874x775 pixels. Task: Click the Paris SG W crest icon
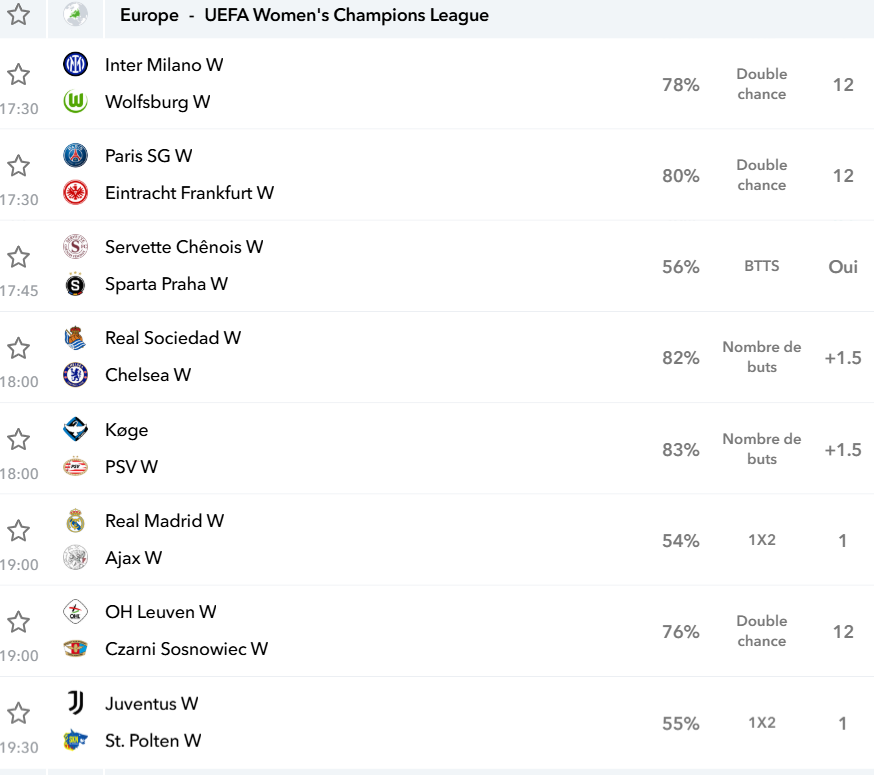(x=75, y=155)
